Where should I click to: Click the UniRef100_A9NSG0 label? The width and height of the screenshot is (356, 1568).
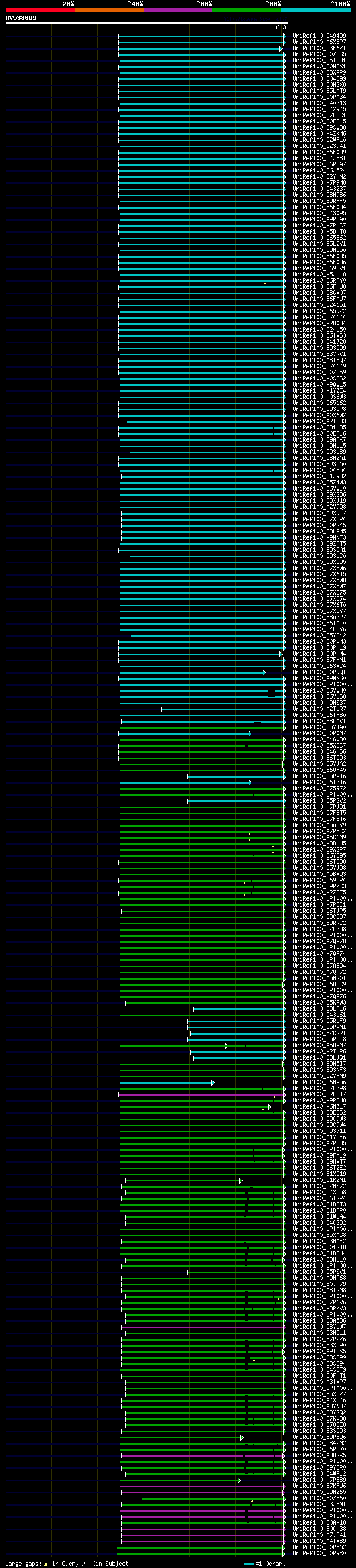[x=319, y=678]
